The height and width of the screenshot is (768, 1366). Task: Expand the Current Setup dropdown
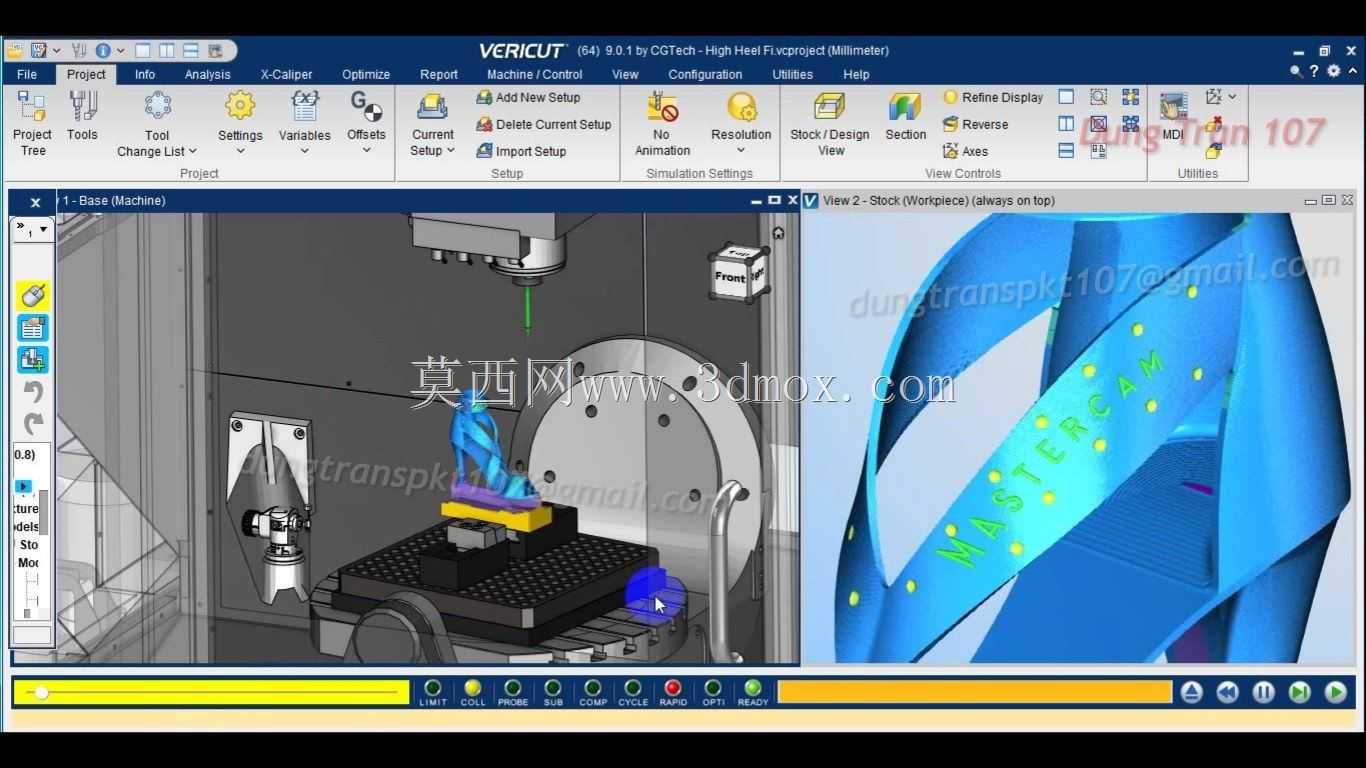pos(451,151)
